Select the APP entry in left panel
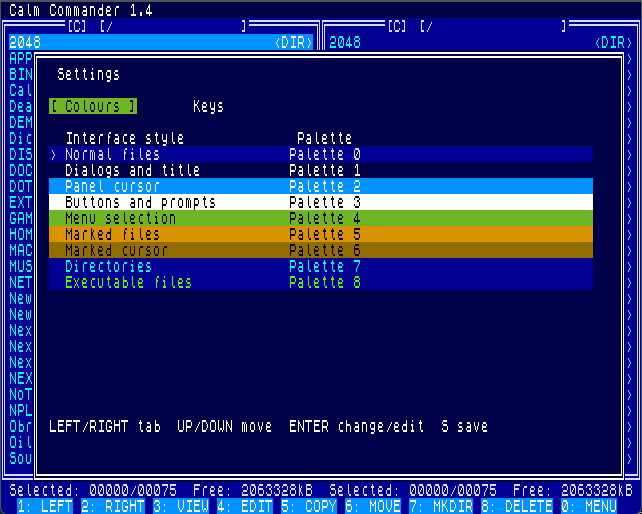The height and width of the screenshot is (514, 642). pyautogui.click(x=20, y=58)
